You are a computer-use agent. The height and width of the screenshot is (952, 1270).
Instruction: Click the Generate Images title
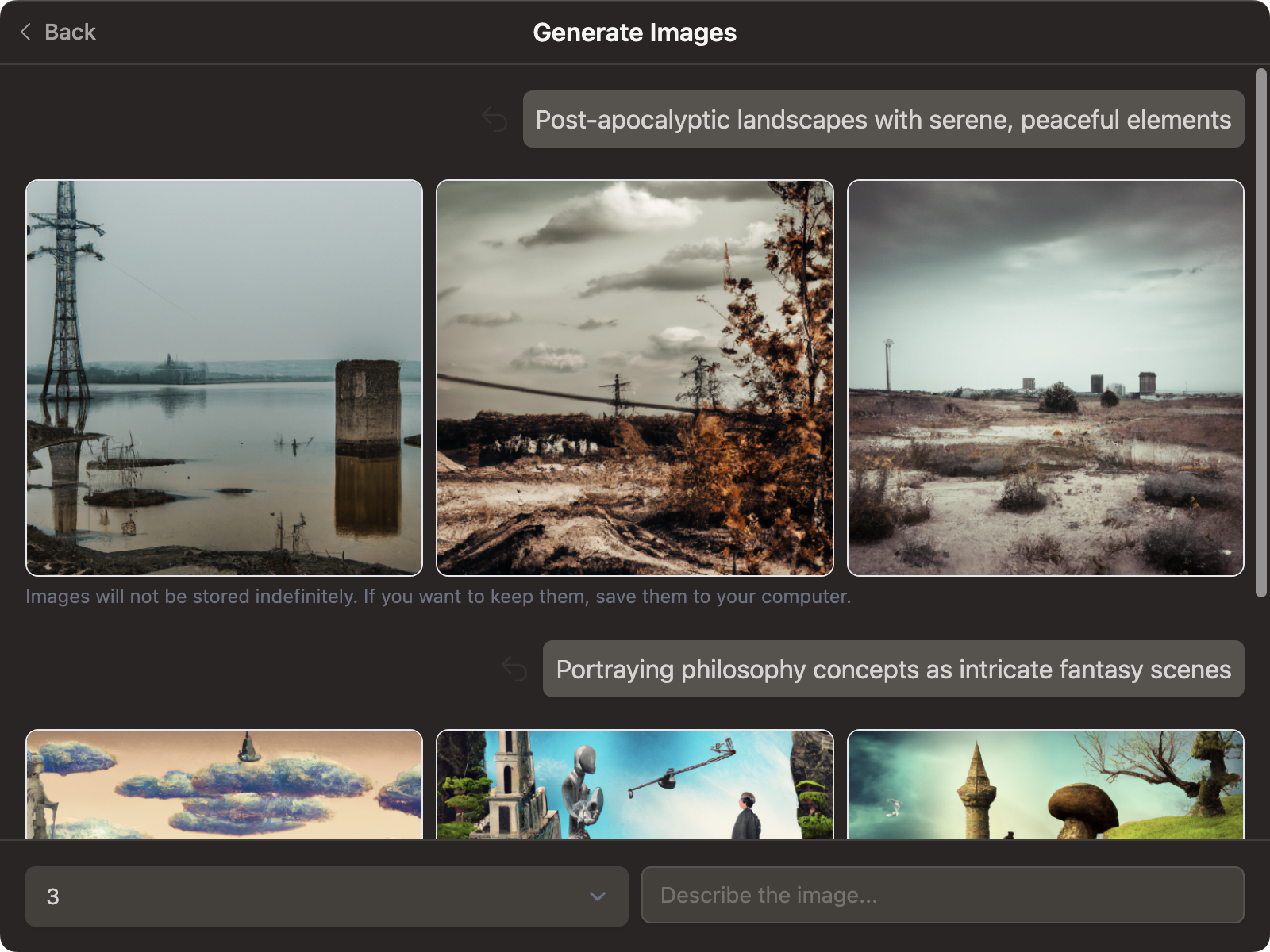(635, 33)
